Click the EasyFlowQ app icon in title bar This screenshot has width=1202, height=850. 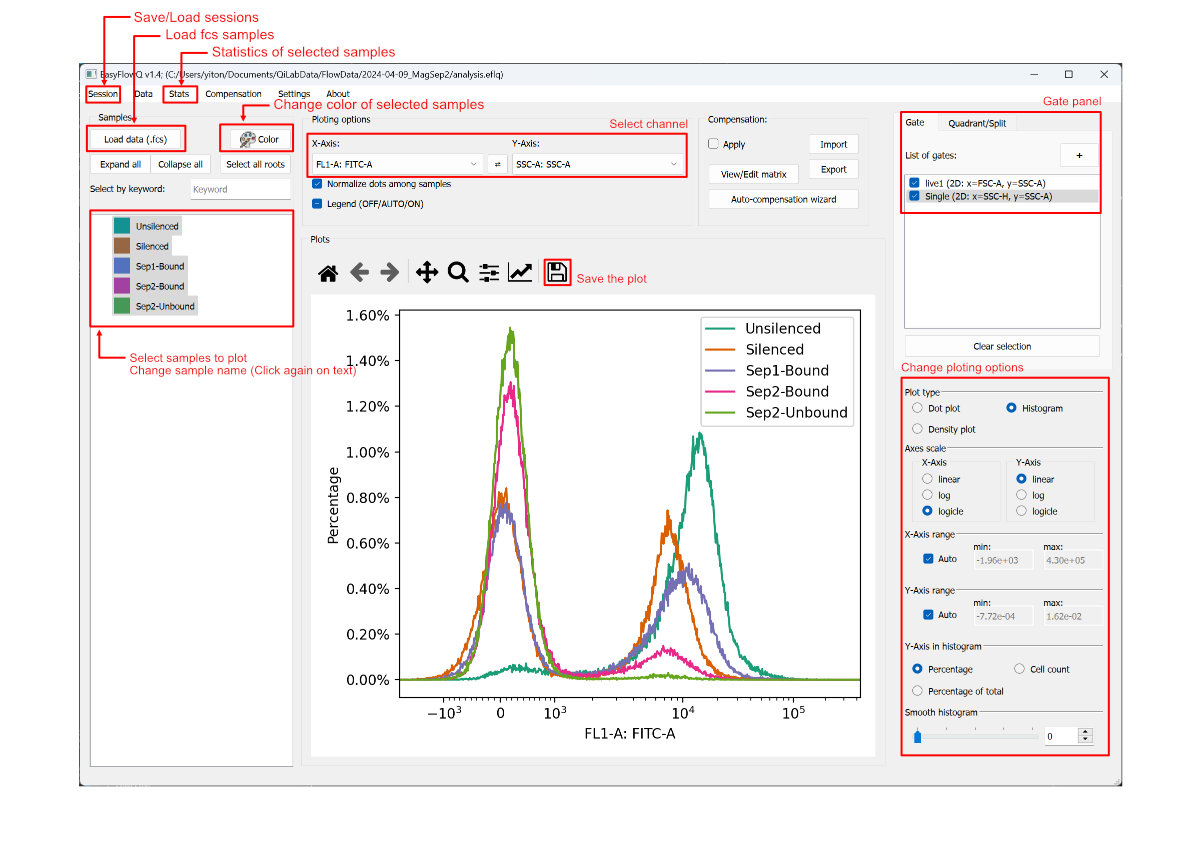coord(90,74)
